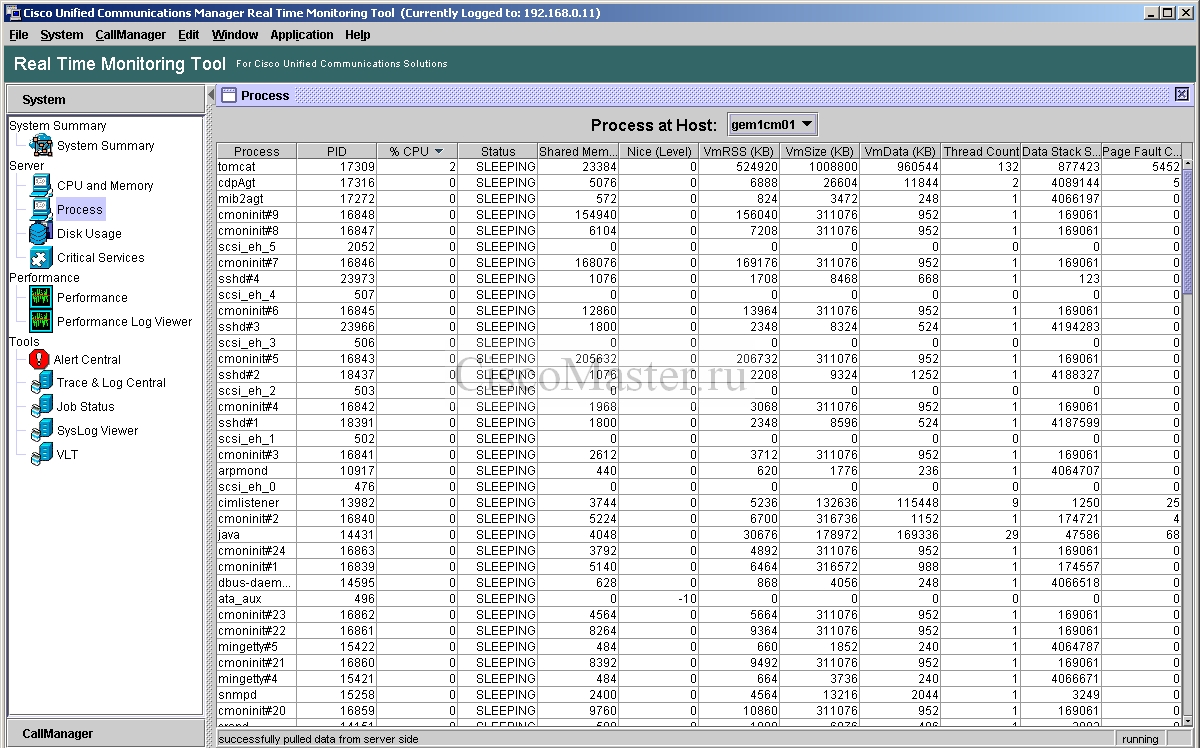Click VmSize value 1008800
This screenshot has width=1200, height=748.
pos(833,167)
